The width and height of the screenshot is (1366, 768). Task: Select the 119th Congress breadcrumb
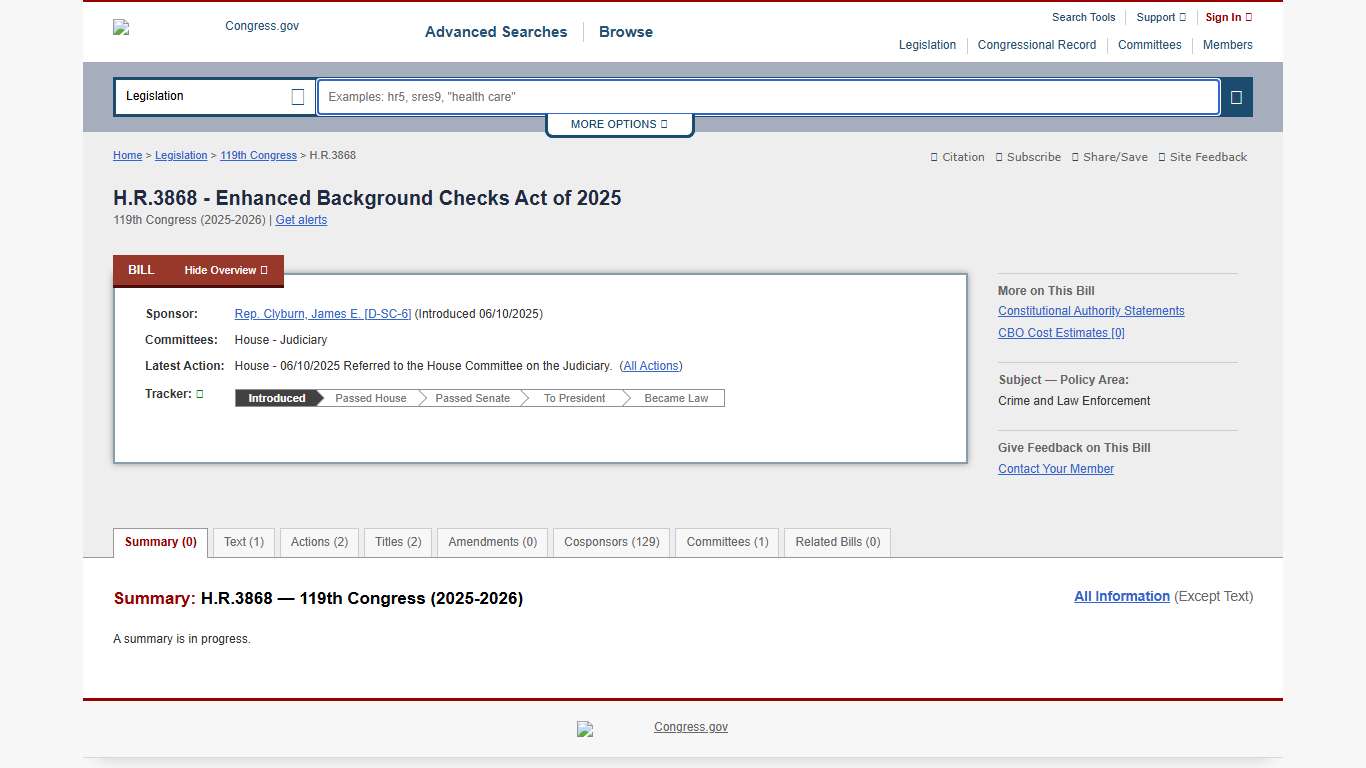258,155
